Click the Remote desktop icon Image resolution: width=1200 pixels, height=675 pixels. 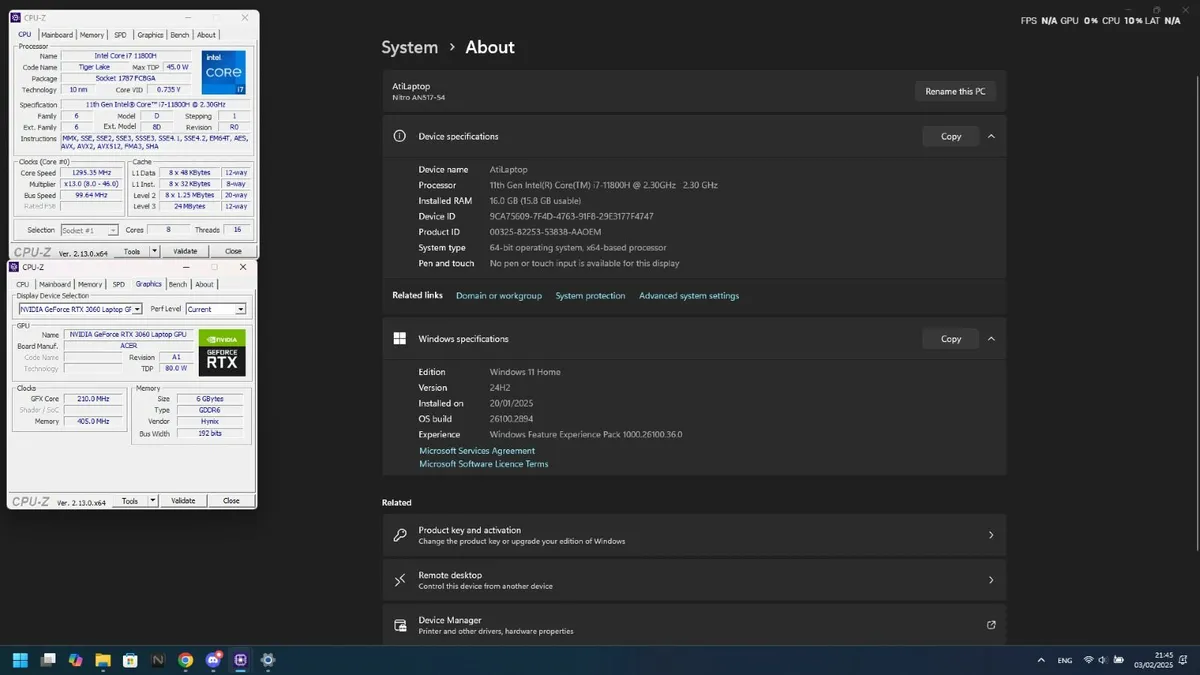[400, 580]
